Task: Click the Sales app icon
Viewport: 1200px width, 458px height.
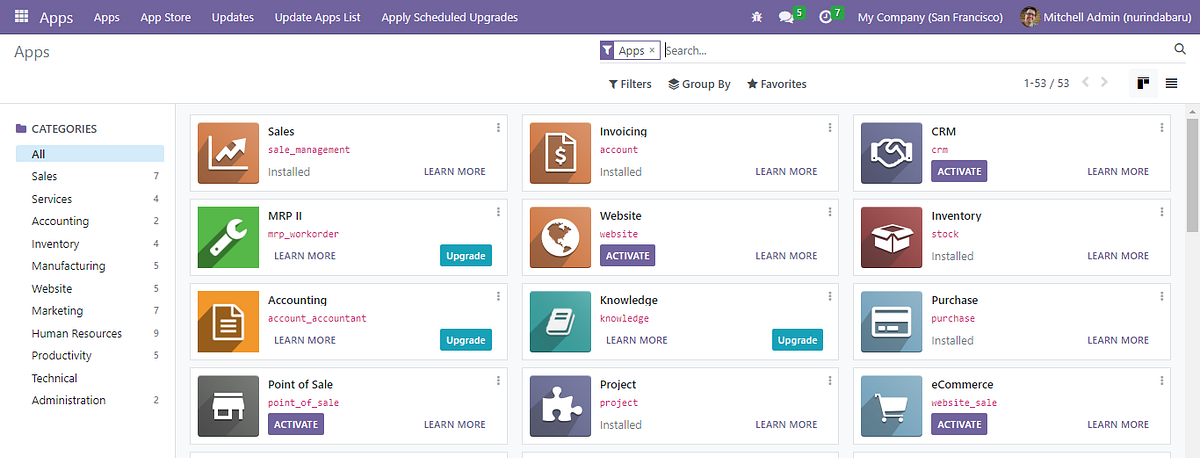Action: pos(228,153)
